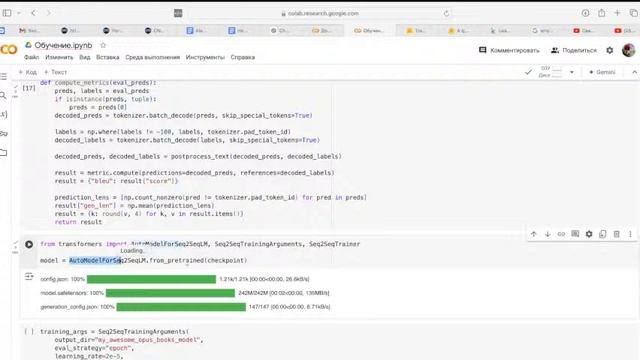Reload page in Safari address bar
This screenshot has width=640, height=360.
[446, 13]
